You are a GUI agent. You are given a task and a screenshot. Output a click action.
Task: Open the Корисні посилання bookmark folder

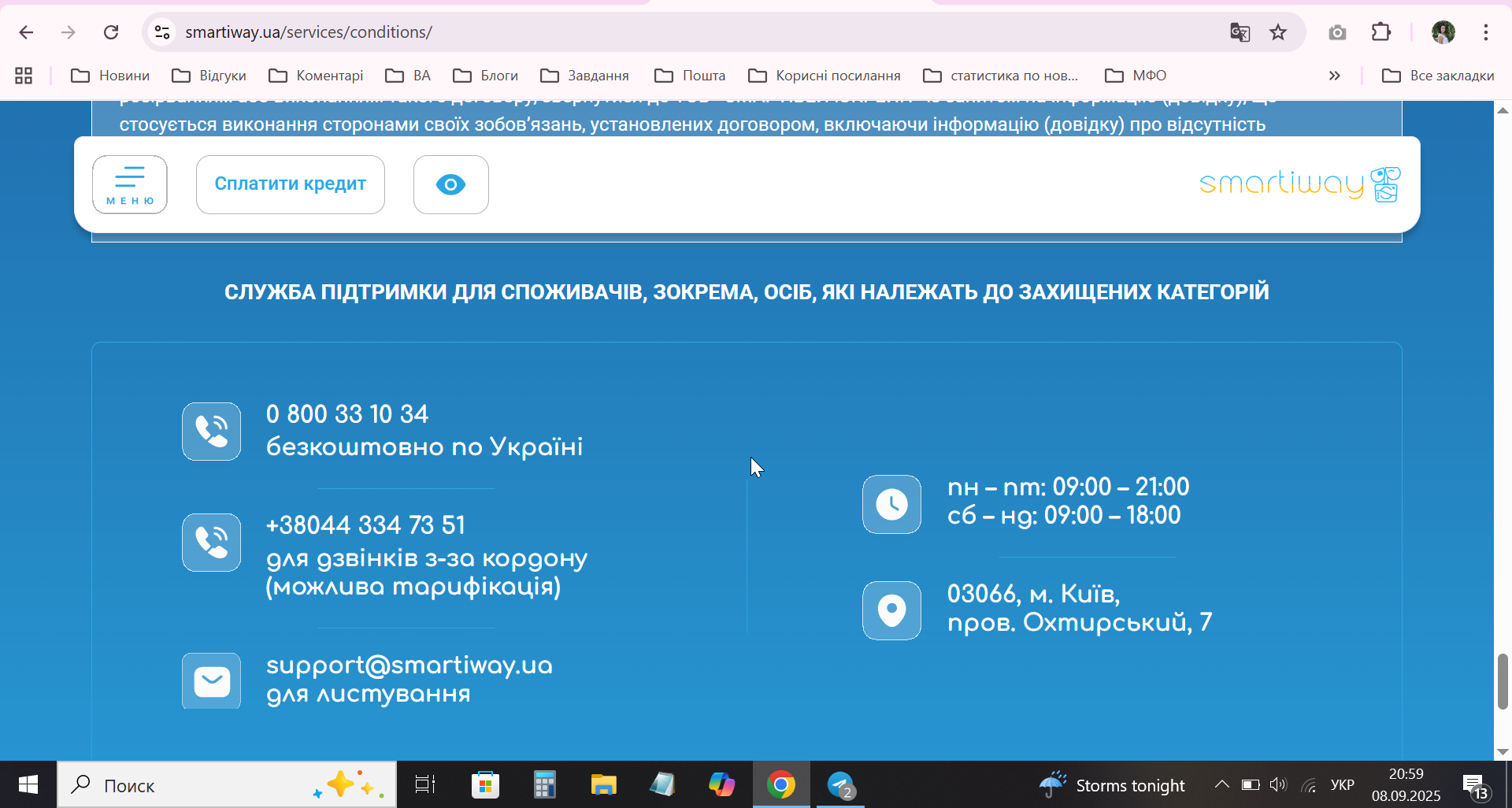[x=825, y=76]
